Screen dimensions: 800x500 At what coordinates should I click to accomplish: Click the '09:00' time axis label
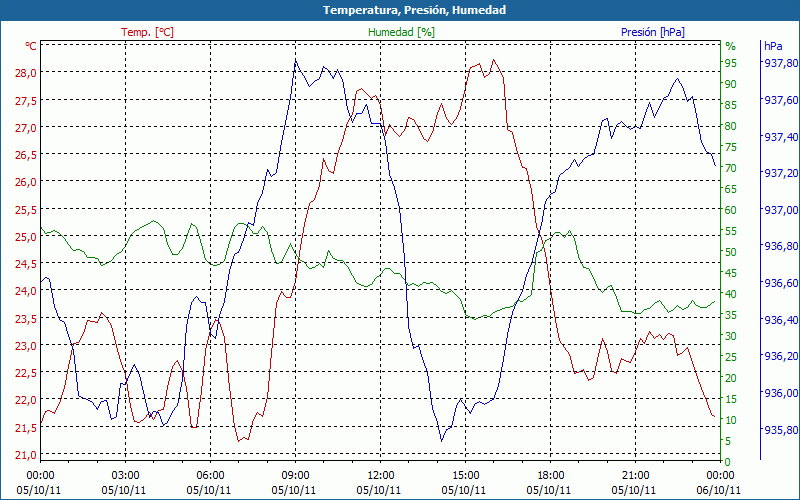[x=295, y=476]
